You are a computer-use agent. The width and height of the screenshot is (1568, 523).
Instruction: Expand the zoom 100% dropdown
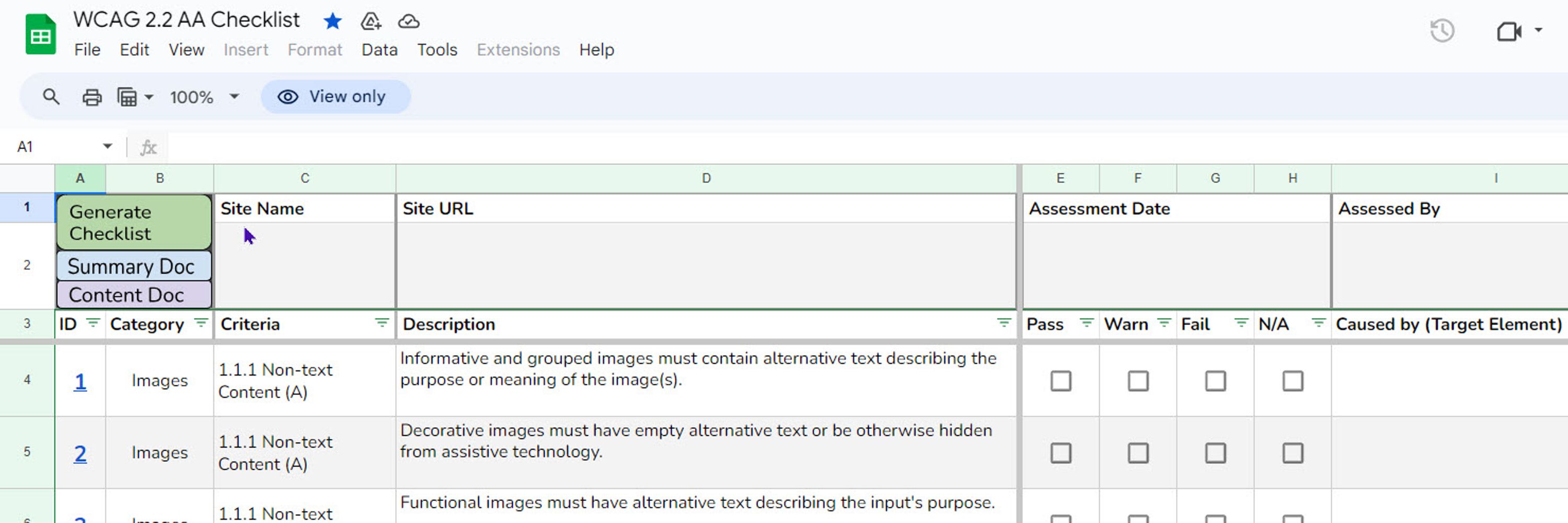coord(234,97)
